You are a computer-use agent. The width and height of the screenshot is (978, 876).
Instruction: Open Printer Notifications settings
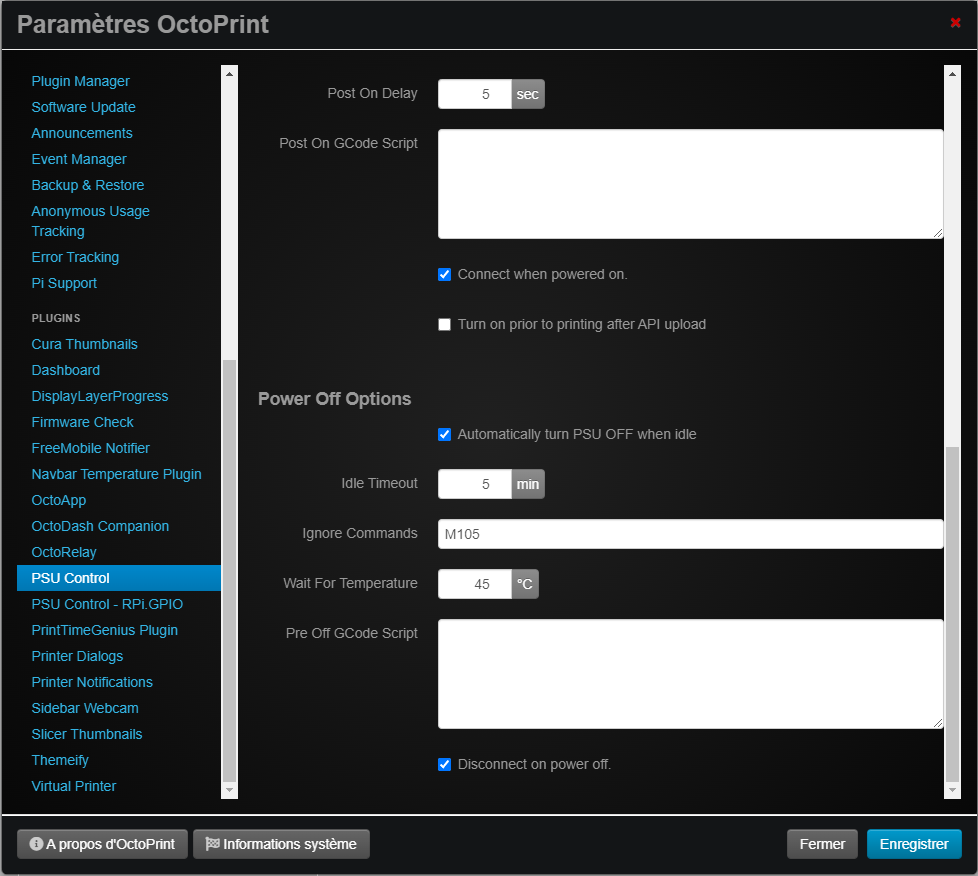(92, 683)
